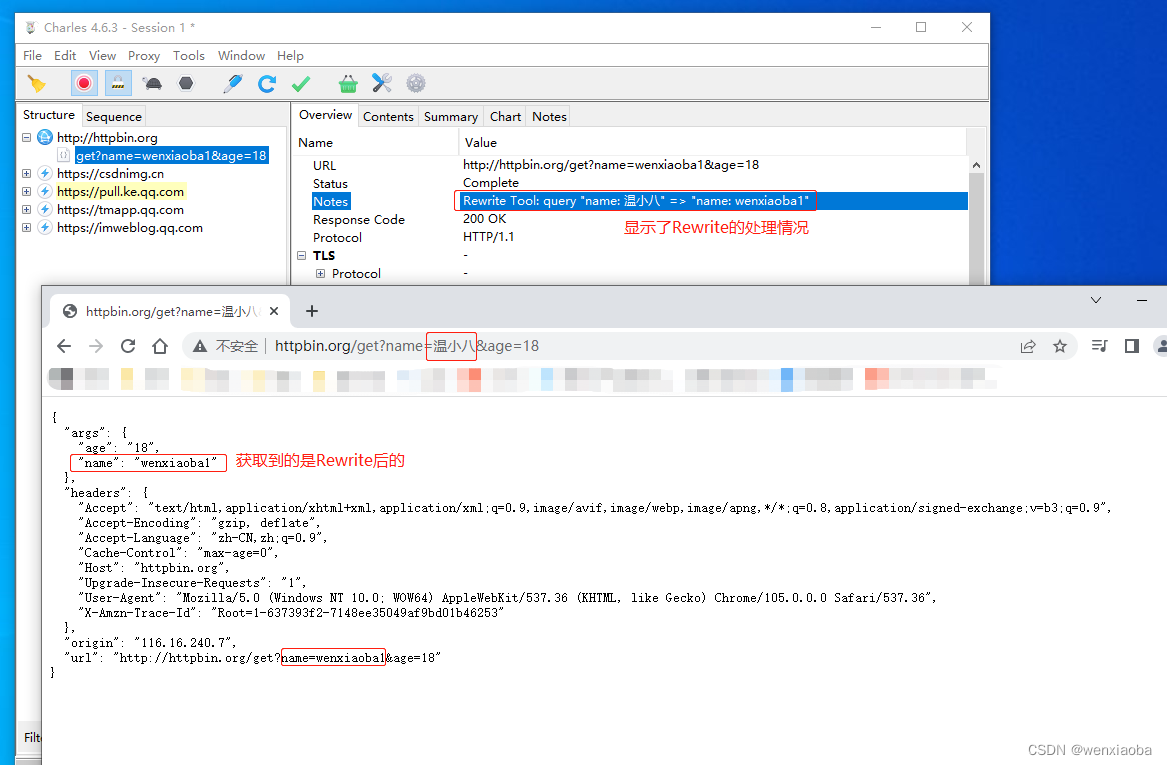Select the http://httpbin.org host entry
The width and height of the screenshot is (1167, 765).
[x=107, y=138]
